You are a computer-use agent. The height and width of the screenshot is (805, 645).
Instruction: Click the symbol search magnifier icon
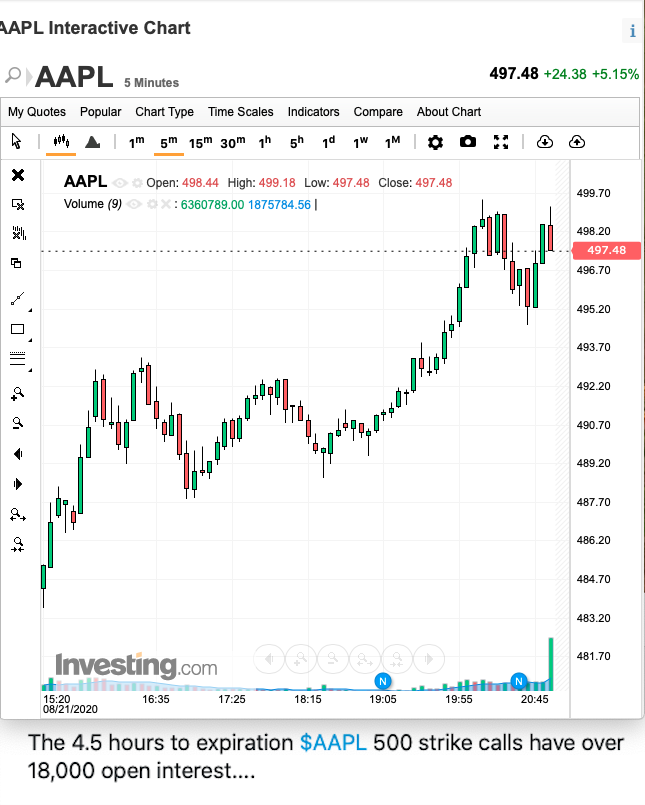(x=13, y=75)
